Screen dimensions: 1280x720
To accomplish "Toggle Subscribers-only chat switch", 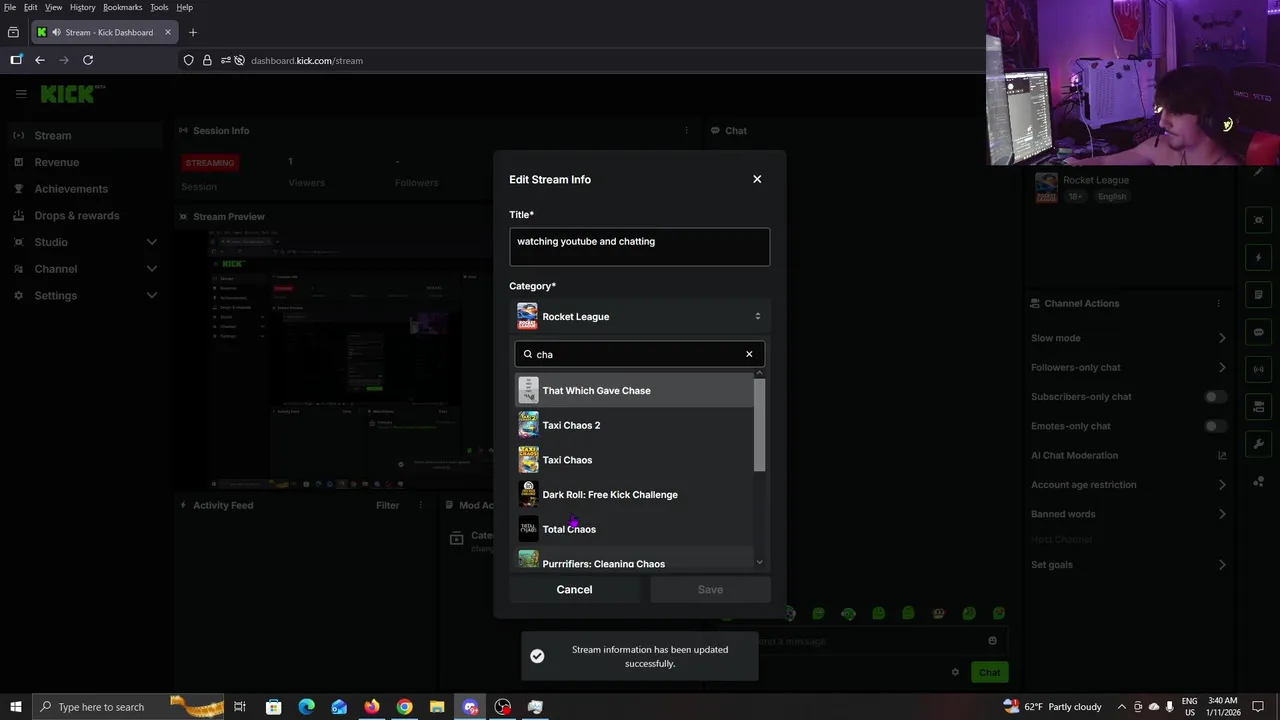I will [x=1215, y=397].
